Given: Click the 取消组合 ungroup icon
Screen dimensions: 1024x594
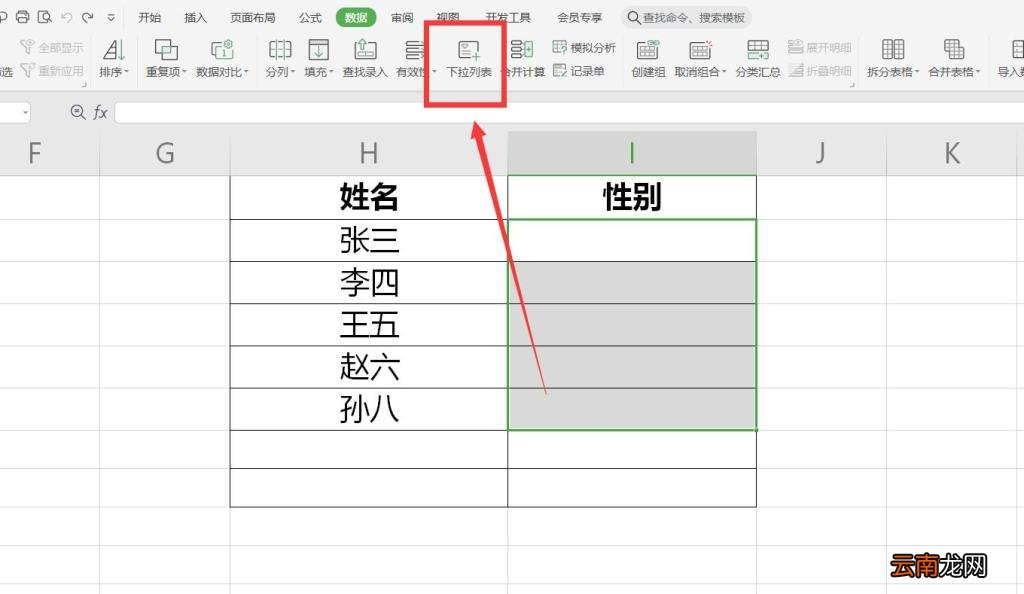Looking at the screenshot, I should coord(699,50).
